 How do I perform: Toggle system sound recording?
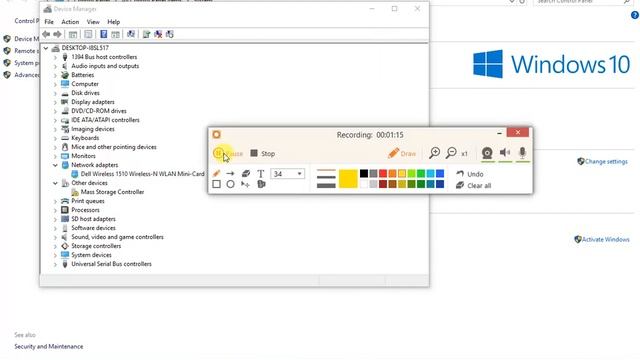[505, 153]
